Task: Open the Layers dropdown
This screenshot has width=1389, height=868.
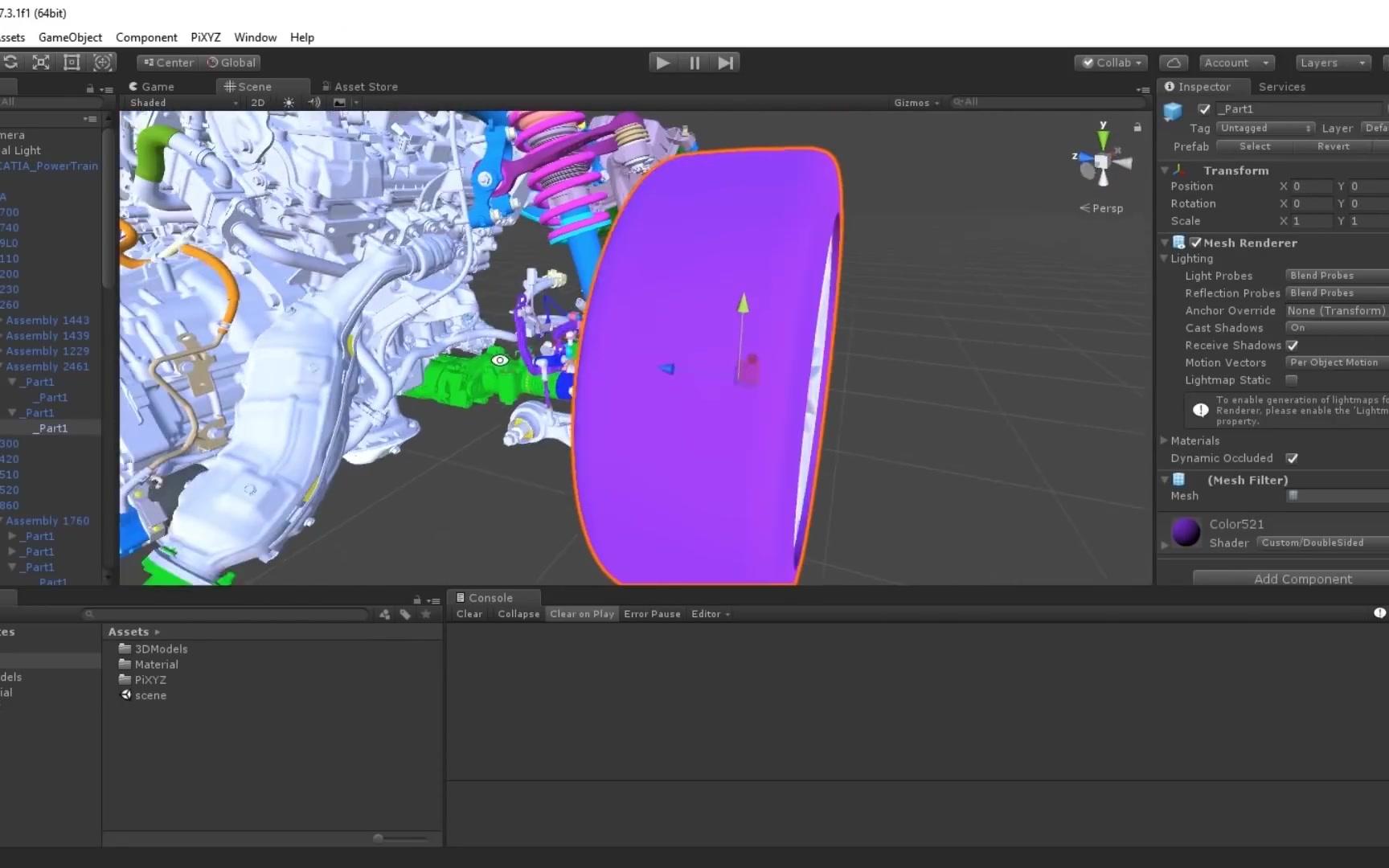Action: [x=1332, y=62]
